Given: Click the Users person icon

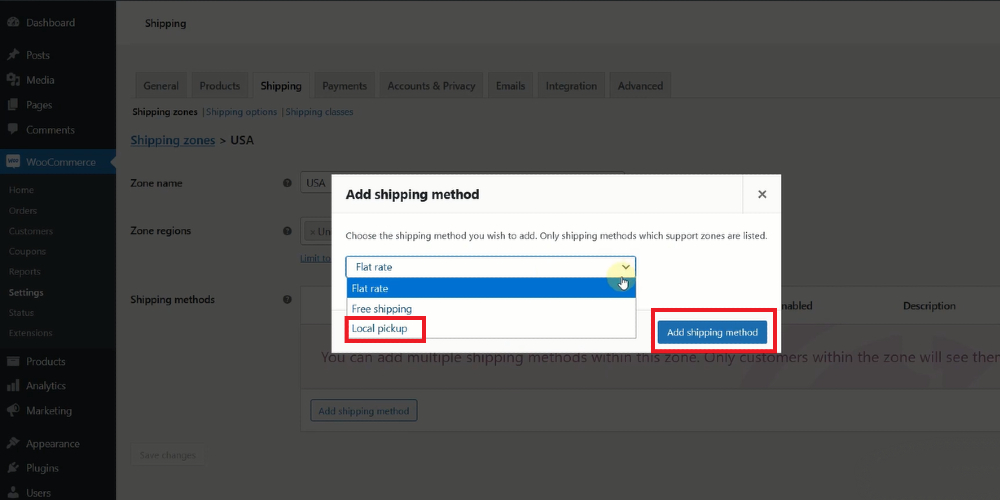Looking at the screenshot, I should point(13,492).
